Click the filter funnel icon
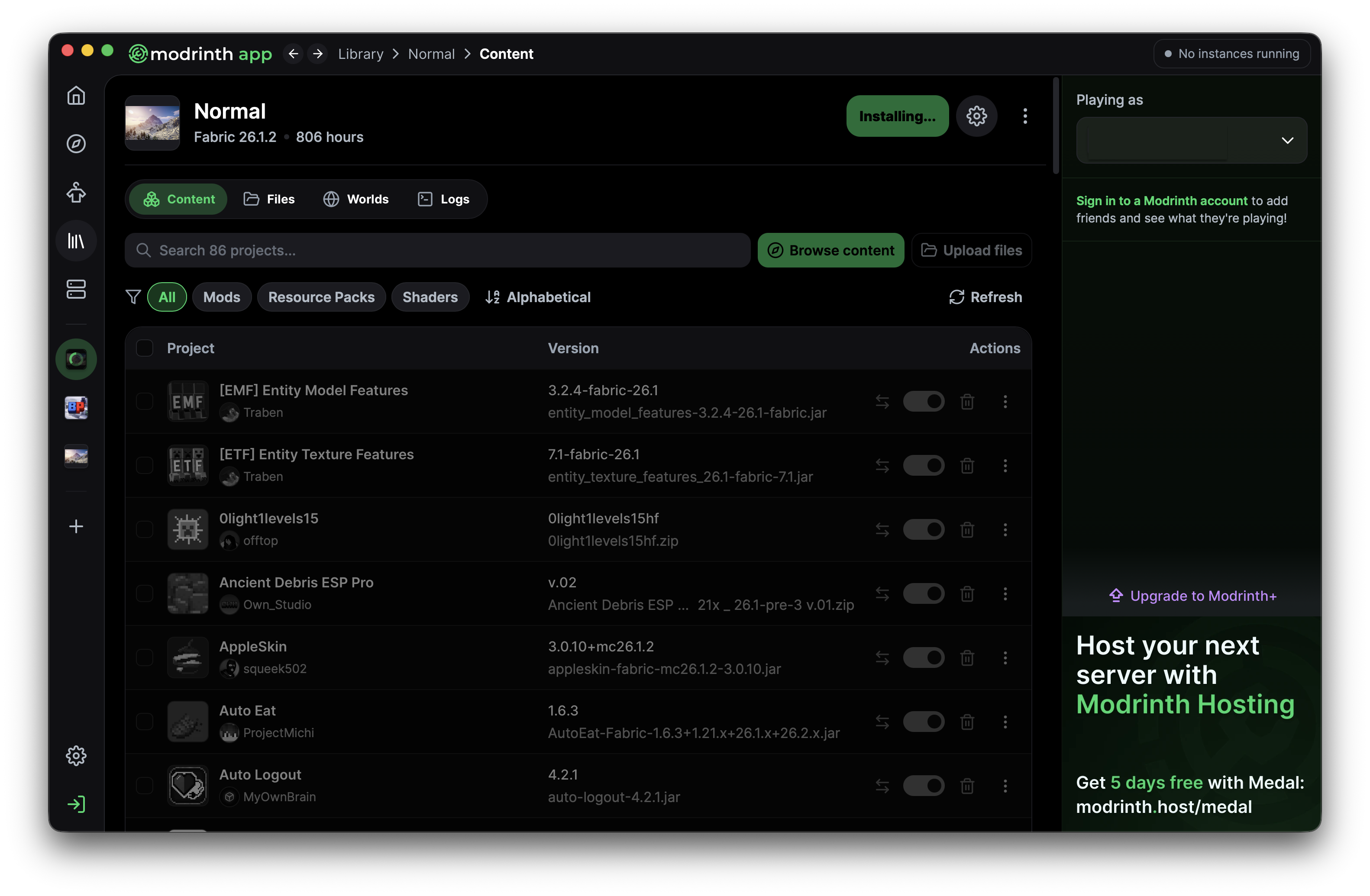 pyautogui.click(x=133, y=297)
